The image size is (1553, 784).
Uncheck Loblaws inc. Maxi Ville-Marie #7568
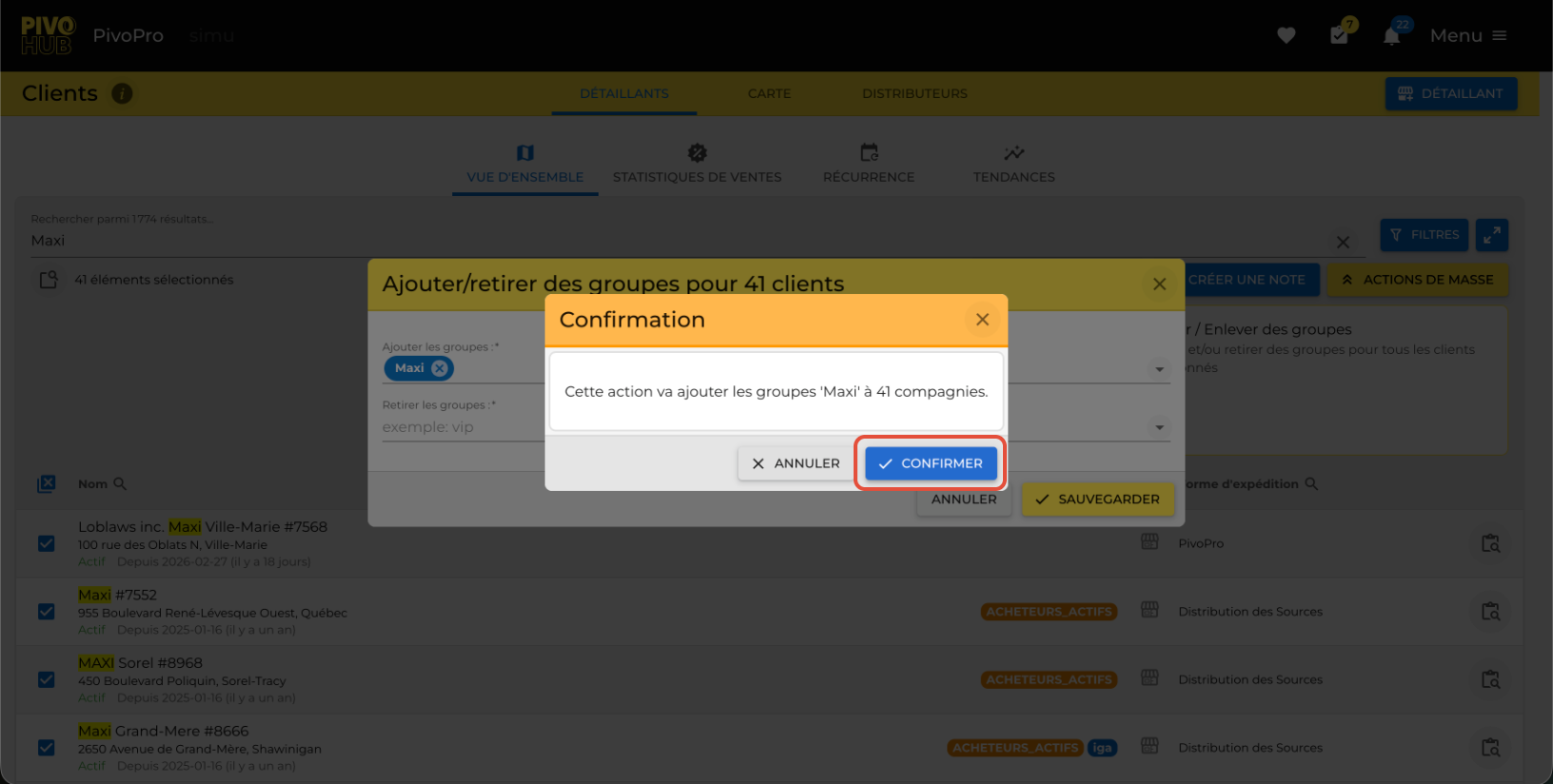(x=46, y=543)
